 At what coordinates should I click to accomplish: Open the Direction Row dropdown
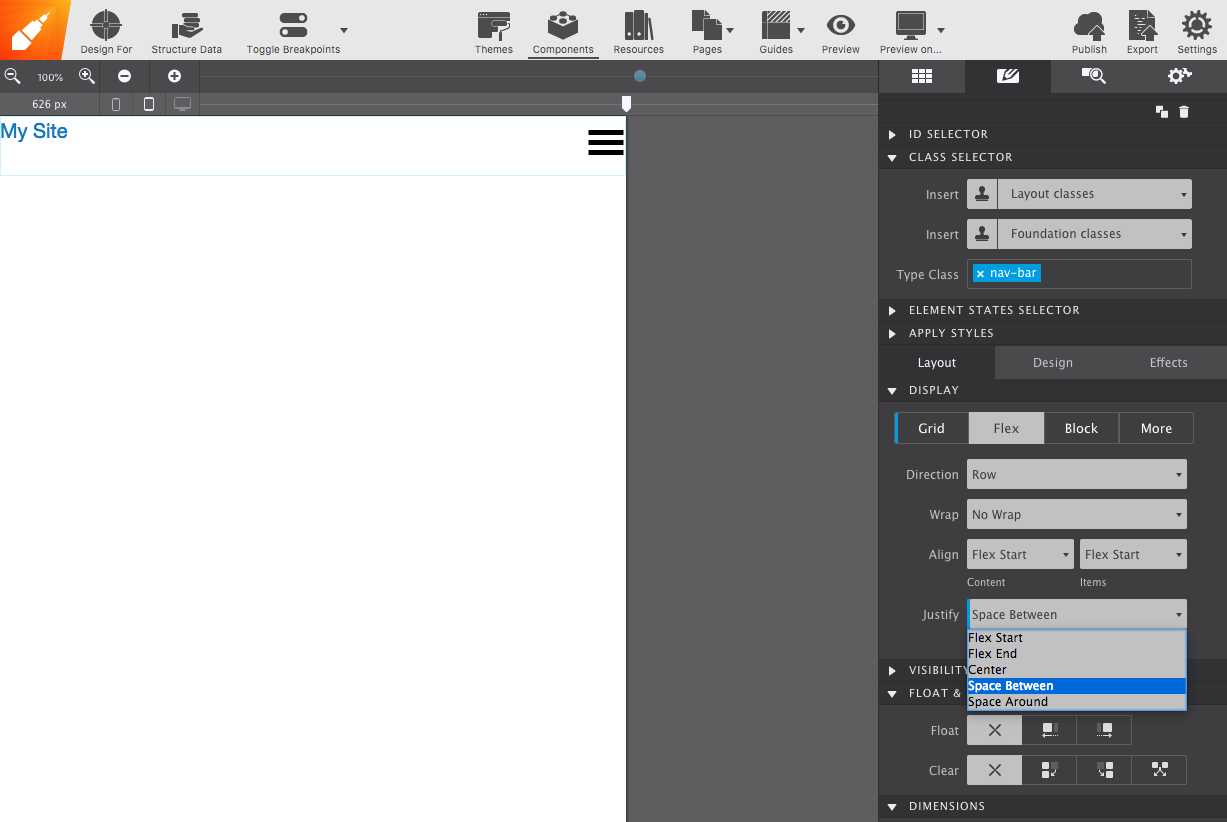(1077, 475)
